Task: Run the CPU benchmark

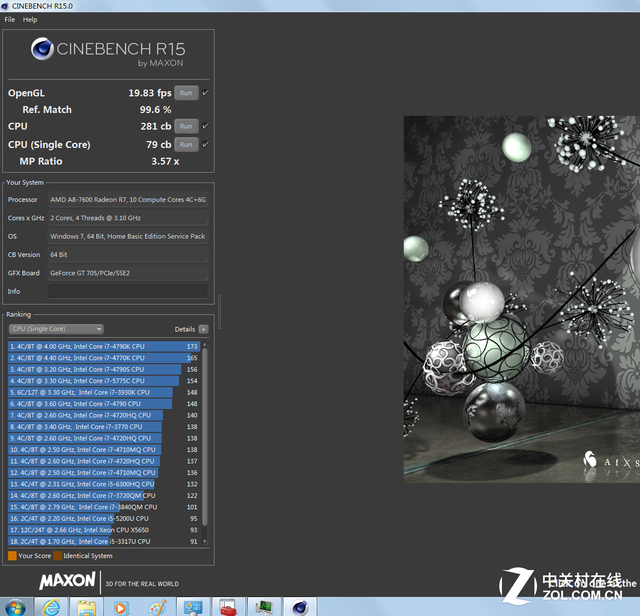Action: (186, 126)
